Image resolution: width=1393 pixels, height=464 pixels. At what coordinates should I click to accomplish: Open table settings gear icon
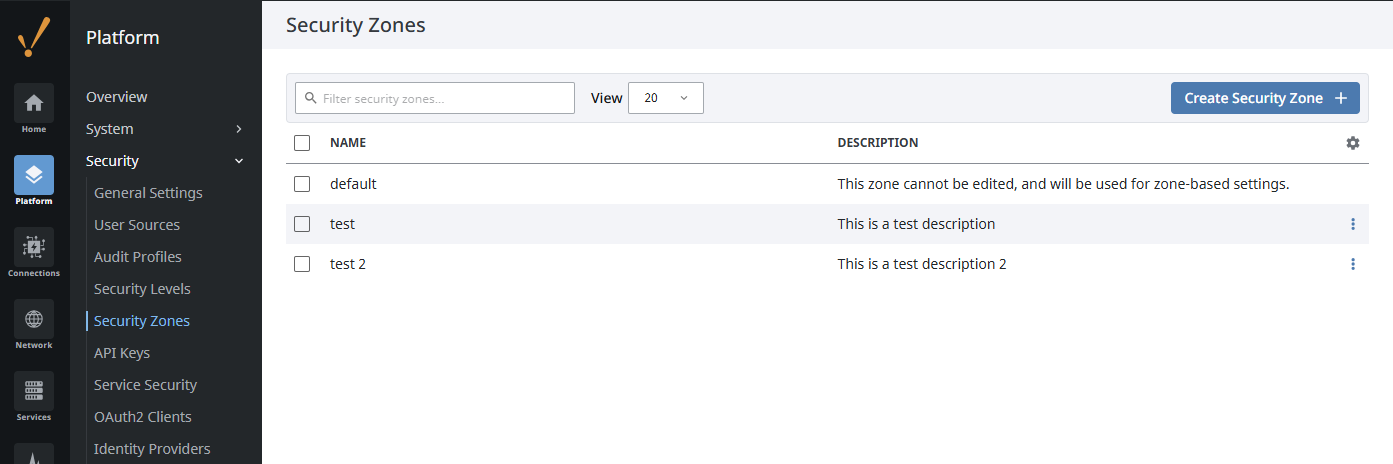[x=1353, y=143]
